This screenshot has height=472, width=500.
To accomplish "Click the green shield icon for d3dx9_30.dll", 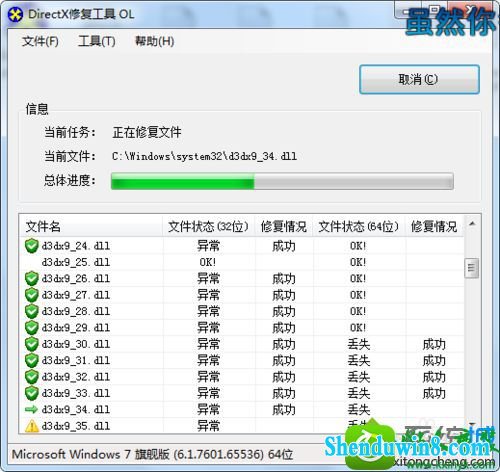I will click(32, 344).
